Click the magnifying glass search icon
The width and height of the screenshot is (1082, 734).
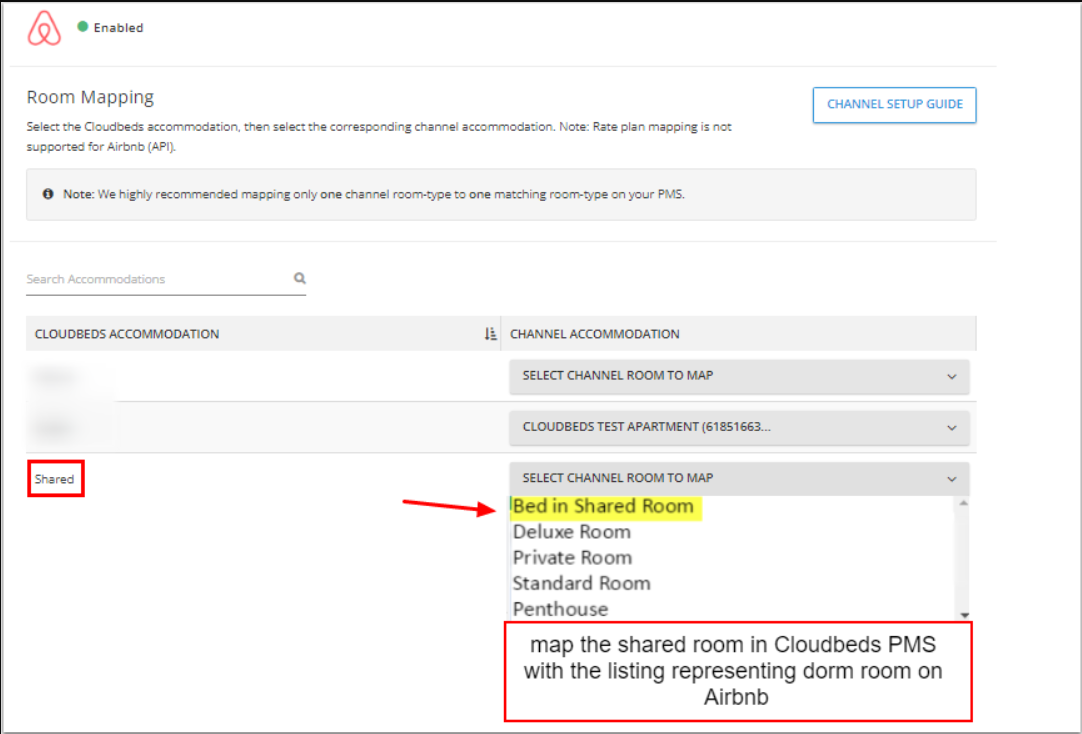299,279
